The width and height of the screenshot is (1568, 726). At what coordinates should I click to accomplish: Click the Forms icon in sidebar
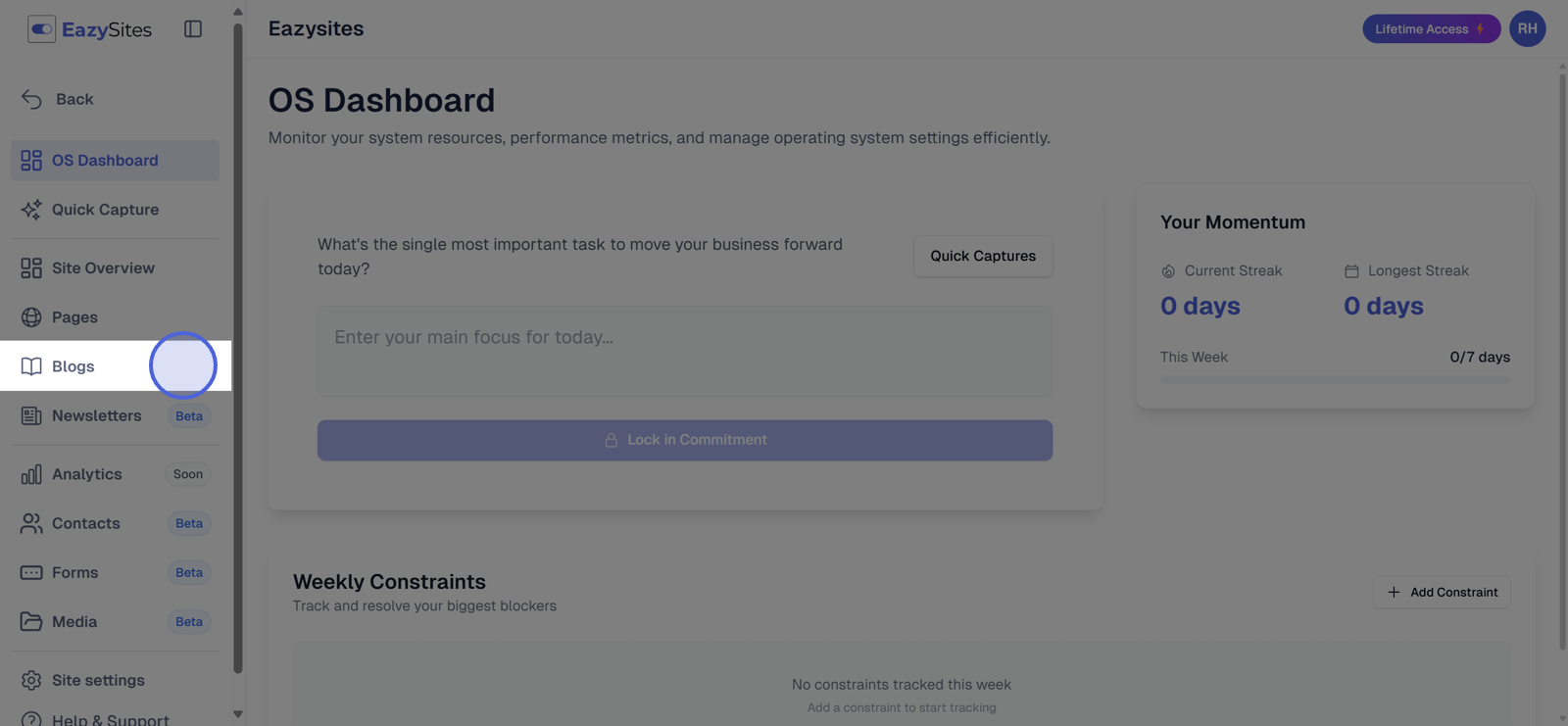tap(31, 572)
